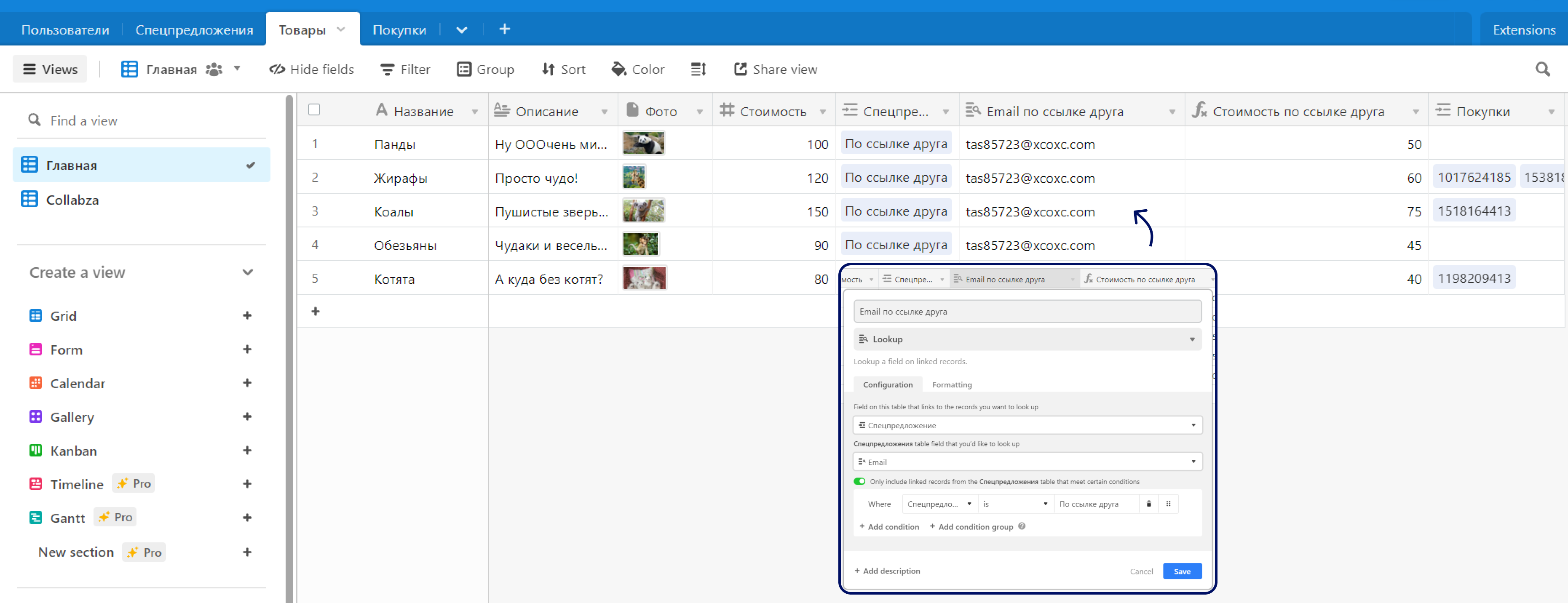The image size is (1568, 603).
Task: Open the Filter tool
Action: (405, 69)
